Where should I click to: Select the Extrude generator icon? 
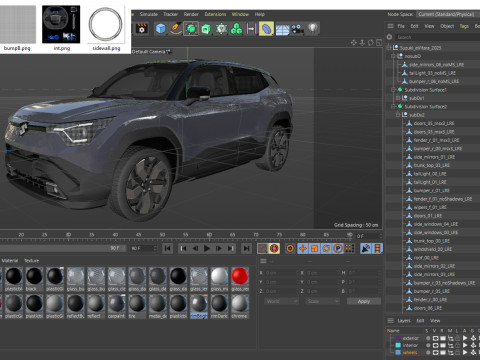(x=206, y=29)
